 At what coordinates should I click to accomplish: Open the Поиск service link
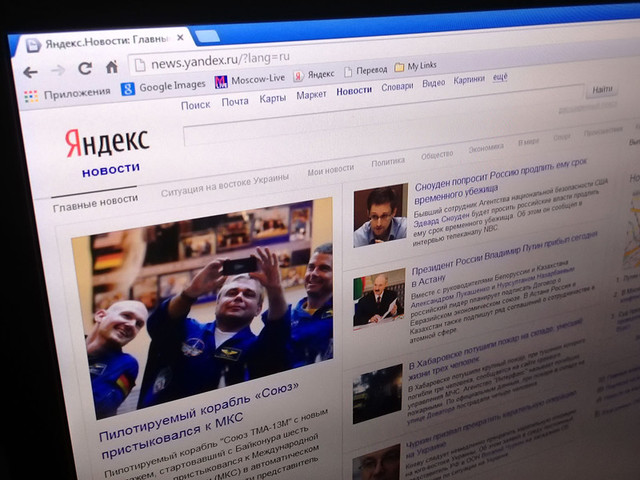[196, 105]
